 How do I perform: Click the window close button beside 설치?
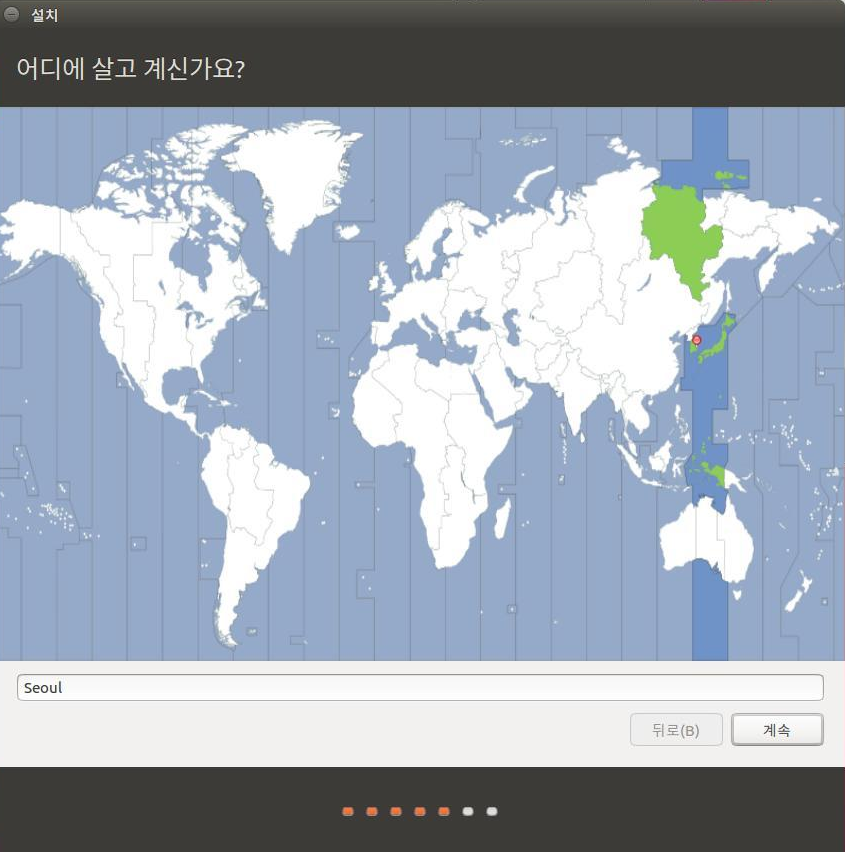point(11,14)
